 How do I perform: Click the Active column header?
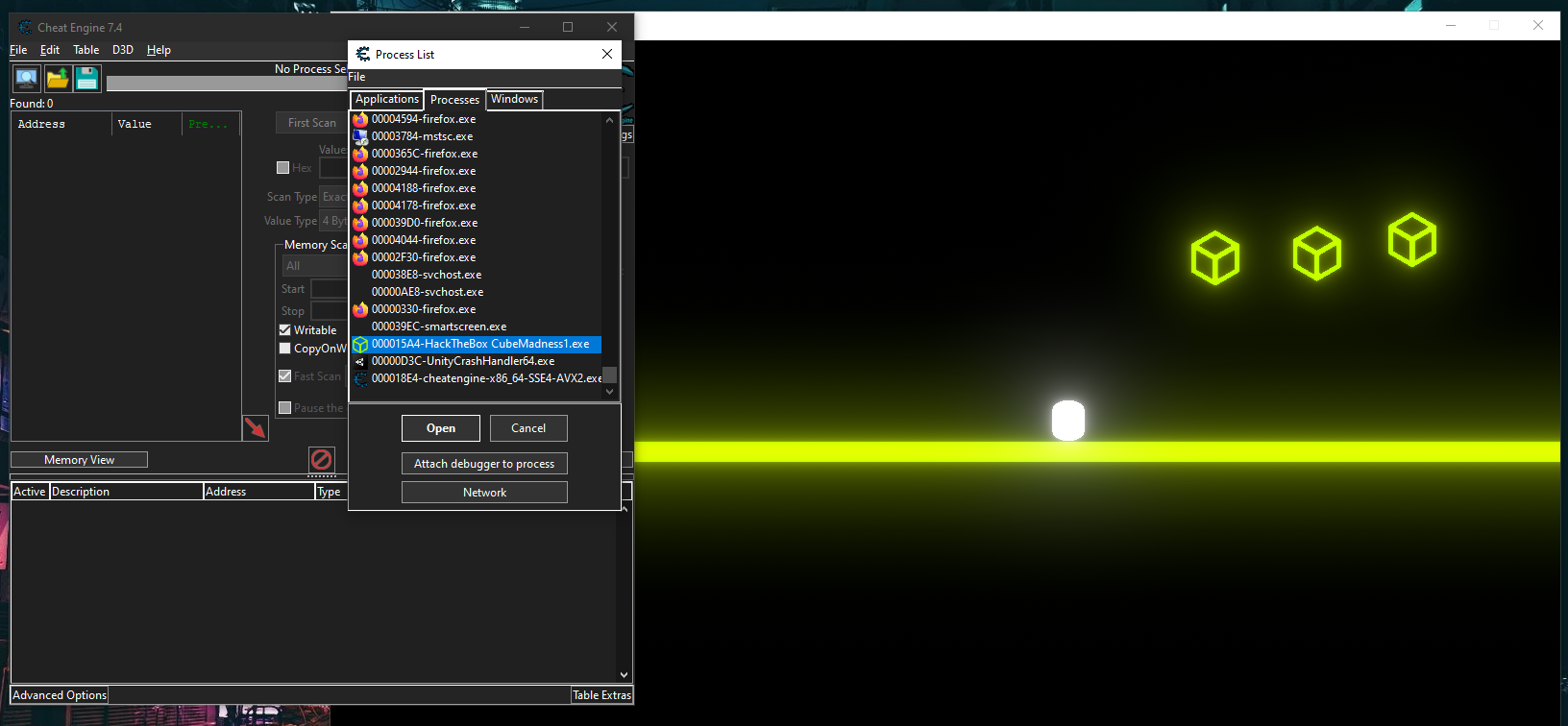pos(30,492)
